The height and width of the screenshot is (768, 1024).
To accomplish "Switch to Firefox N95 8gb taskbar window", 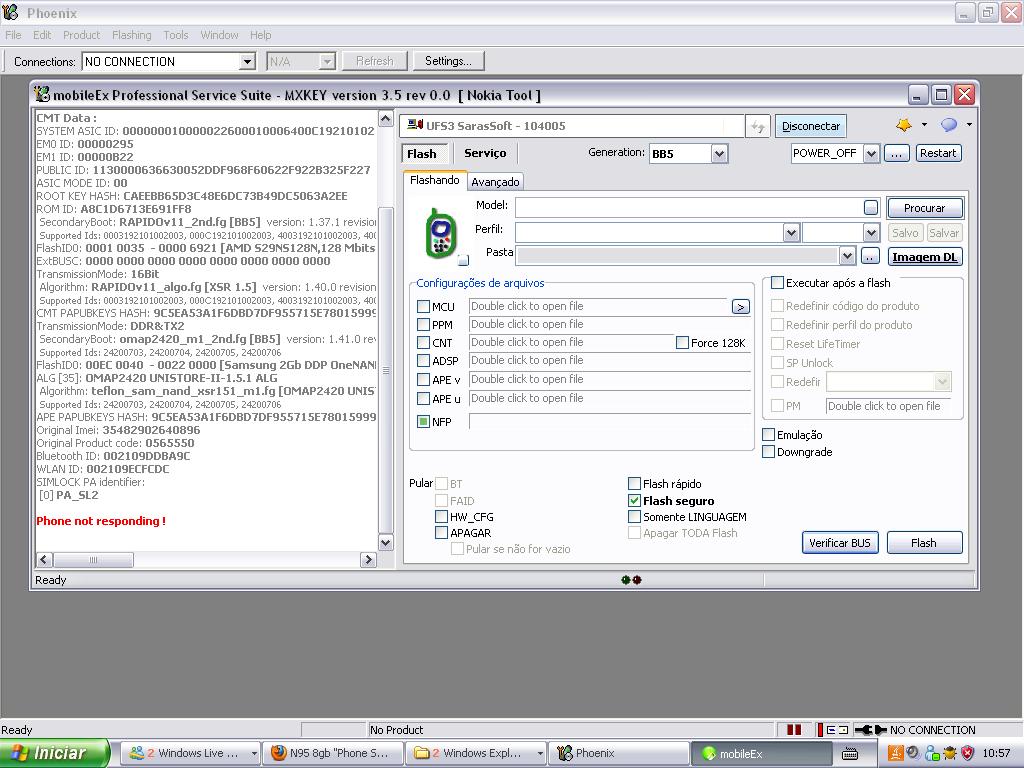I will tap(331, 754).
